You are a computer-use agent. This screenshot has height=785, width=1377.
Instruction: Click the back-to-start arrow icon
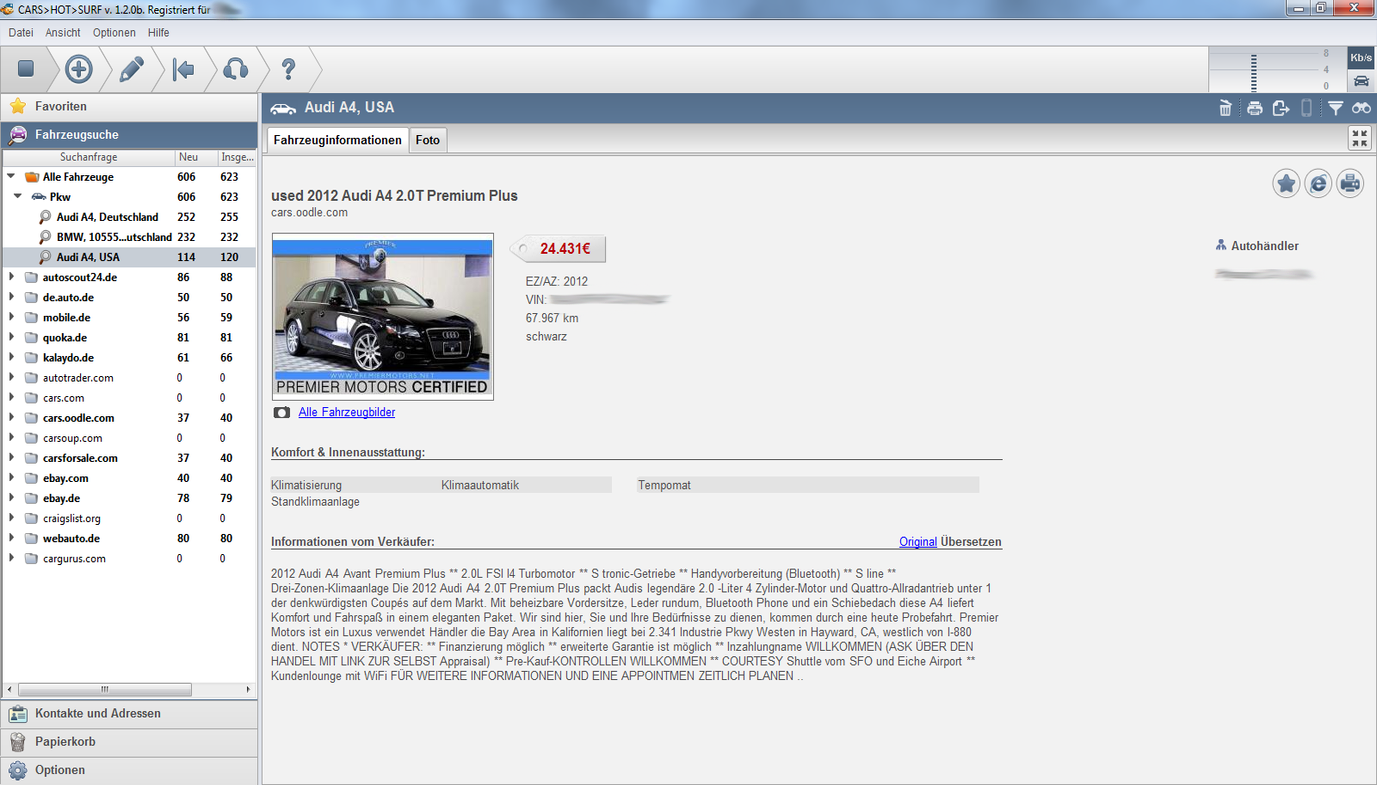tap(183, 69)
